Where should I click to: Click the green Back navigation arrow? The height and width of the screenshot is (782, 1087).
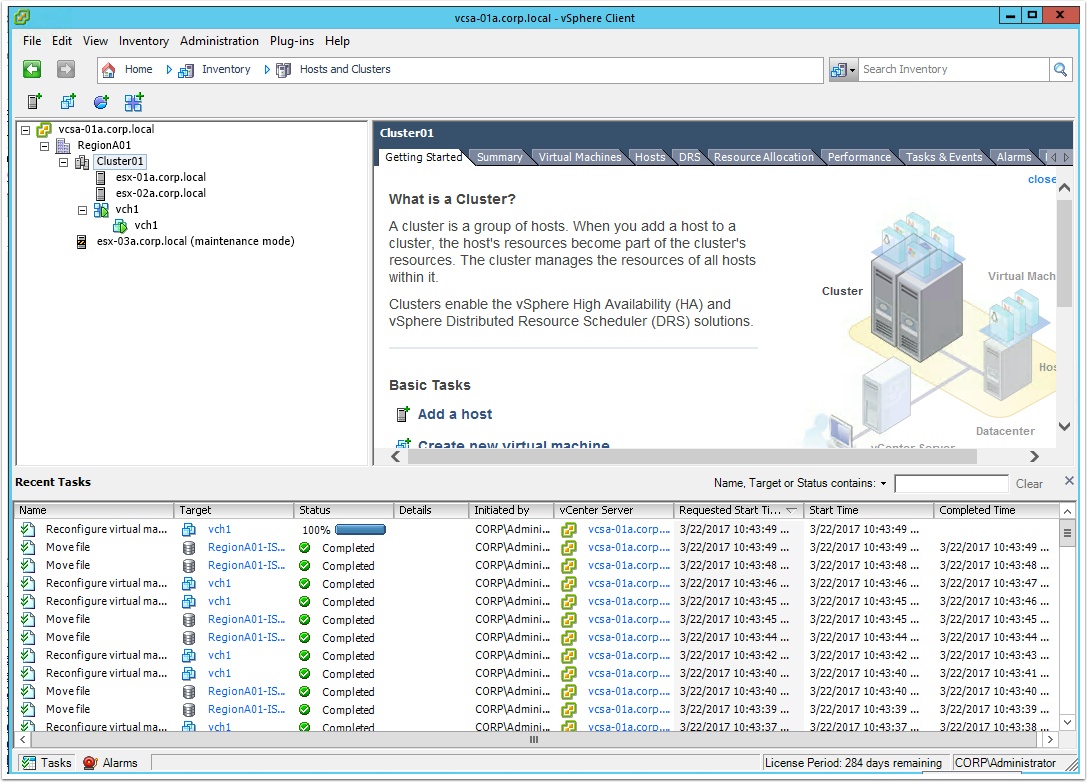[32, 69]
